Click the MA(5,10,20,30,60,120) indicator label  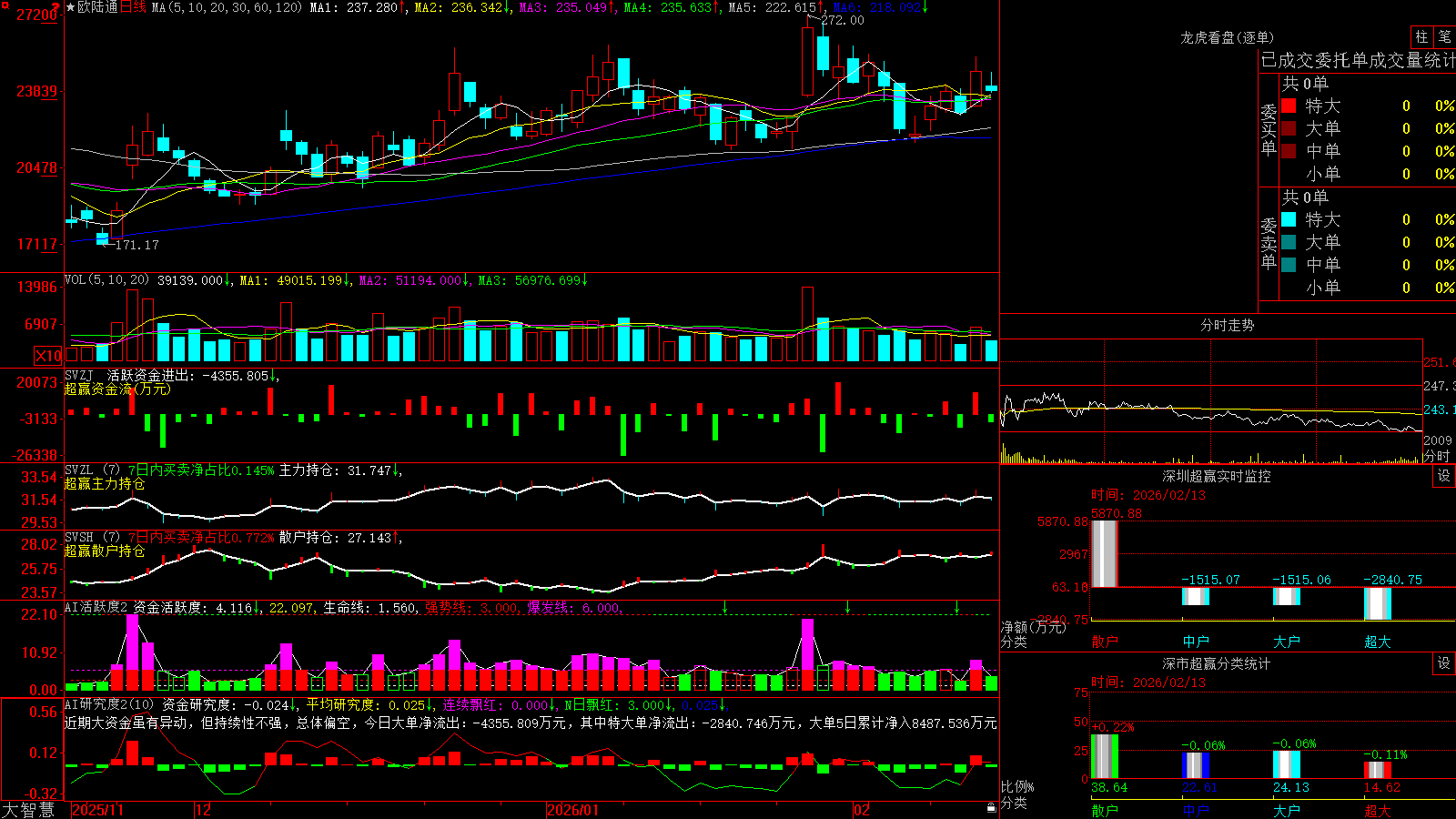[227, 7]
